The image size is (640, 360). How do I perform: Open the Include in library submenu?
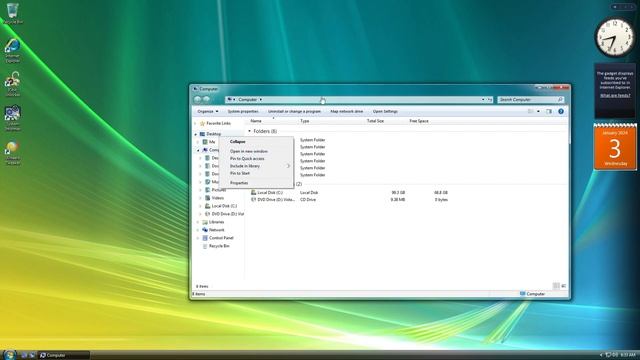pos(256,166)
